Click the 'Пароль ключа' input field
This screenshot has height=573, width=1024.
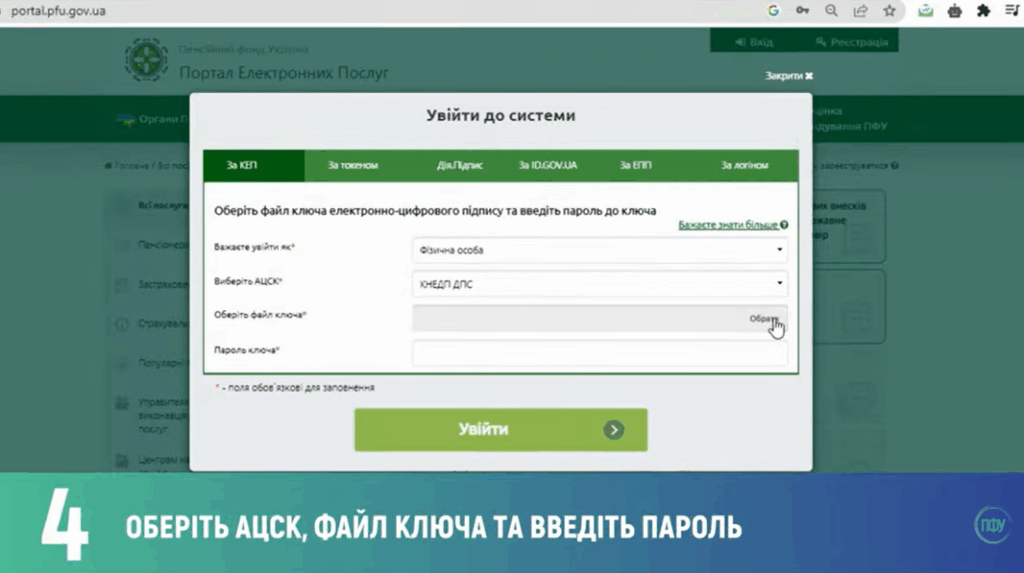[599, 353]
